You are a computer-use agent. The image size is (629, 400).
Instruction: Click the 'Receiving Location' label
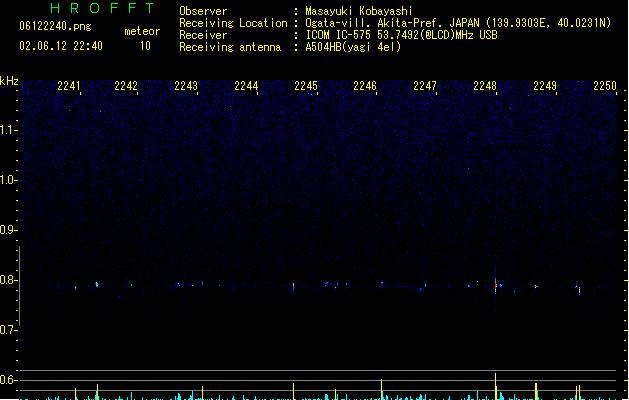233,23
